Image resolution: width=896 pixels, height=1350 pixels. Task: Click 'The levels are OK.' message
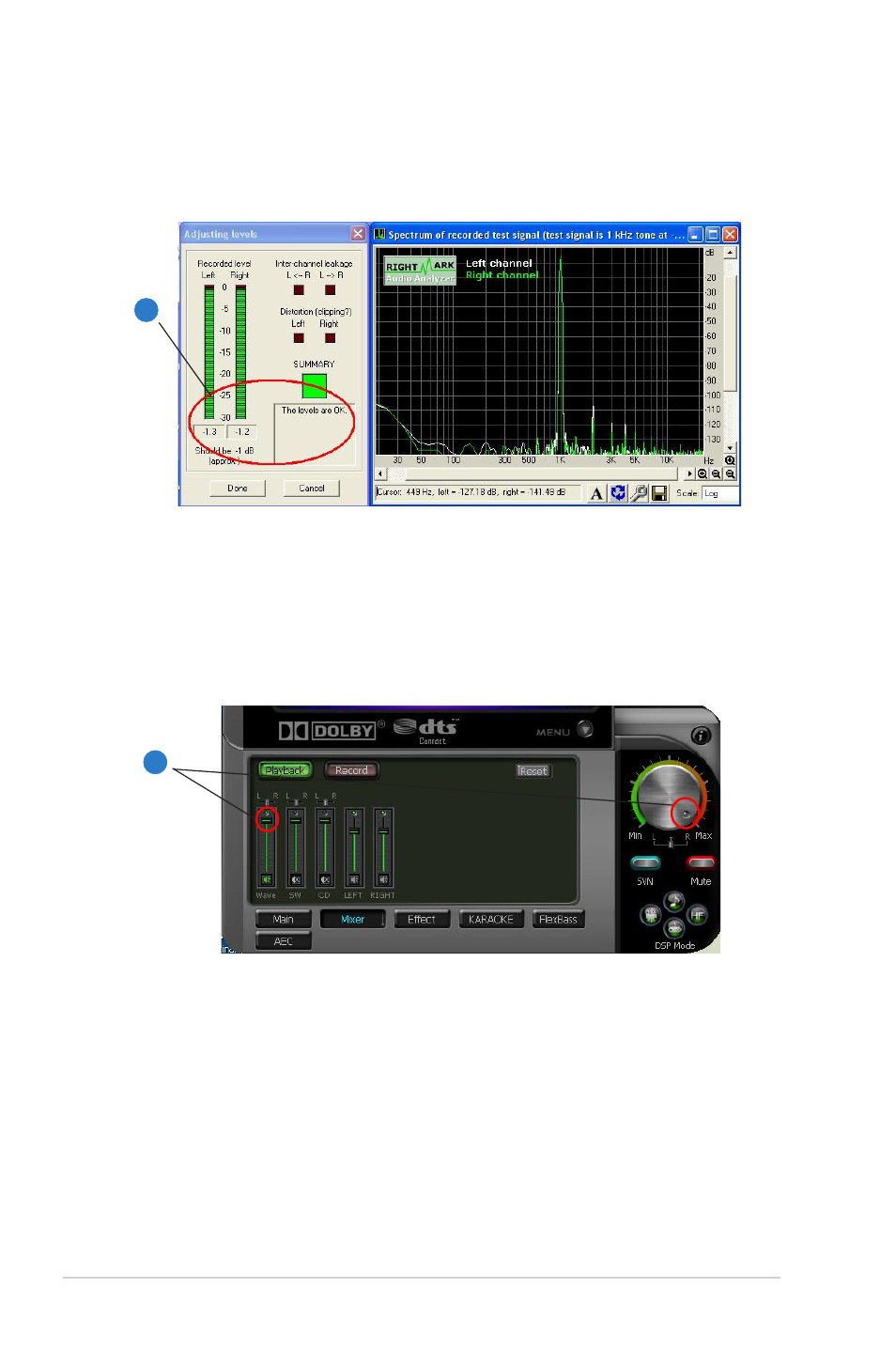pos(314,411)
